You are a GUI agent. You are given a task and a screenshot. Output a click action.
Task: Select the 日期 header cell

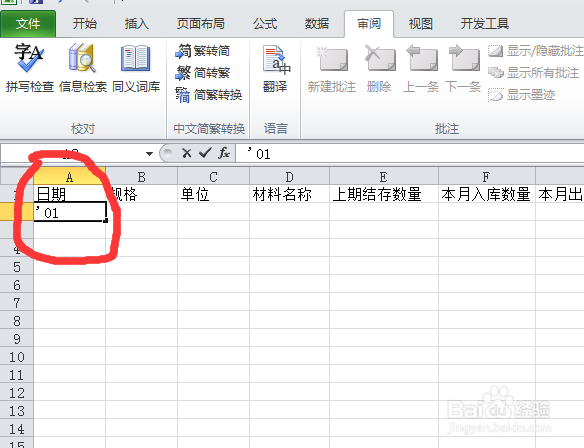point(69,194)
